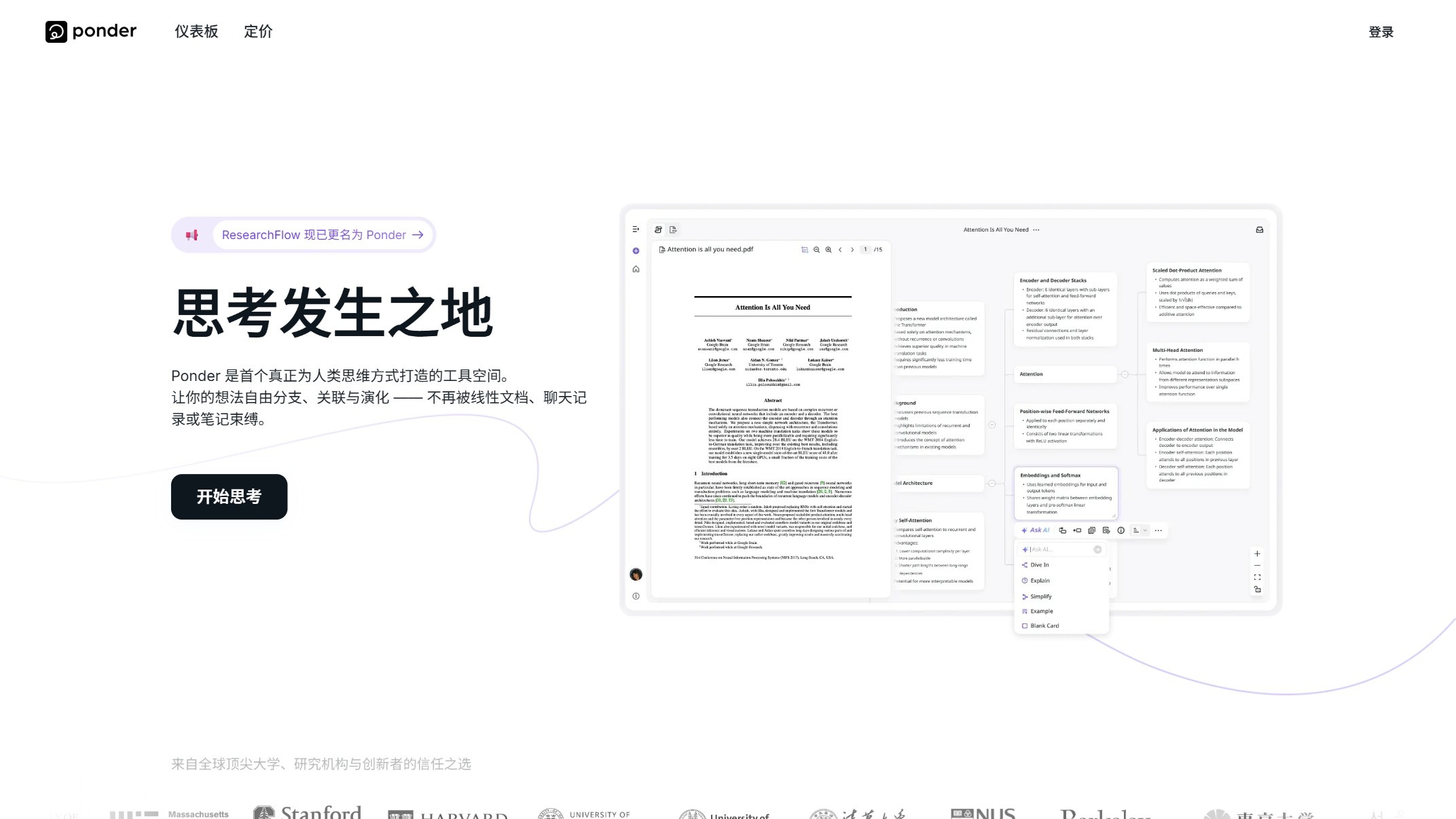This screenshot has width=1456, height=819.
Task: Open more options with the ellipsis icon
Action: (x=1159, y=530)
